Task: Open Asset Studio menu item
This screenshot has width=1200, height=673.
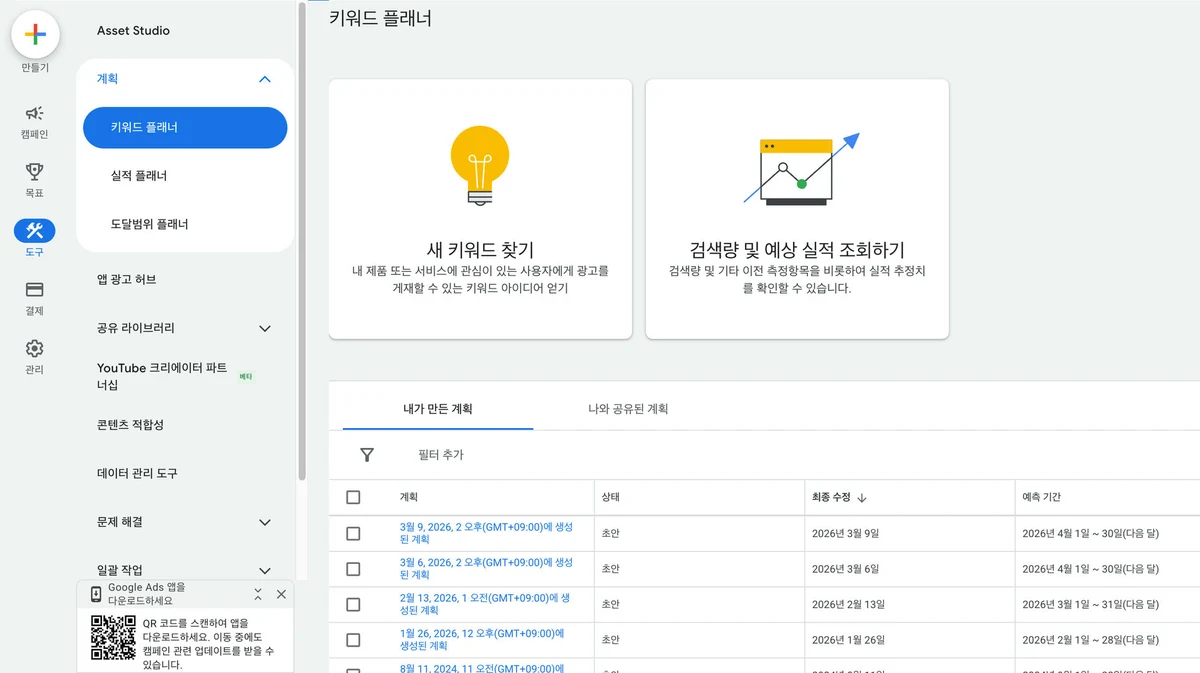Action: (x=133, y=31)
